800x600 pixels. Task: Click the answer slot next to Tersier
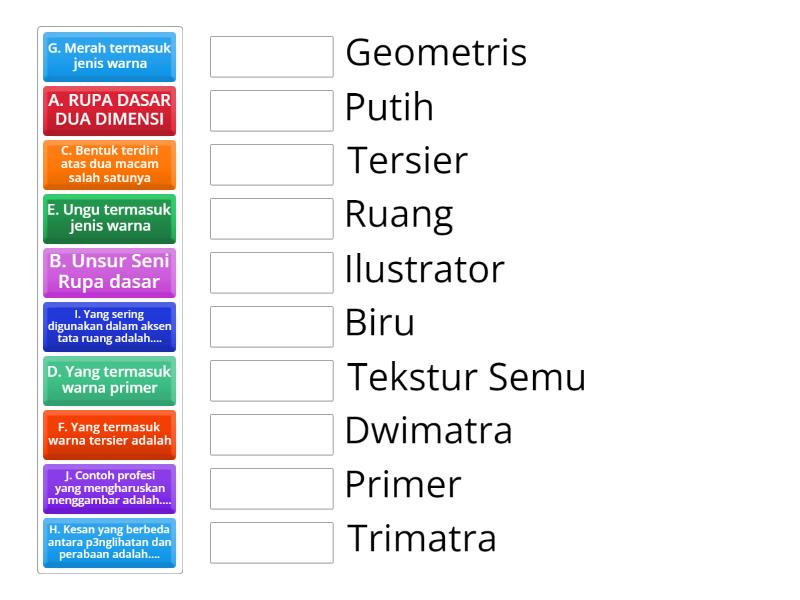click(x=272, y=165)
